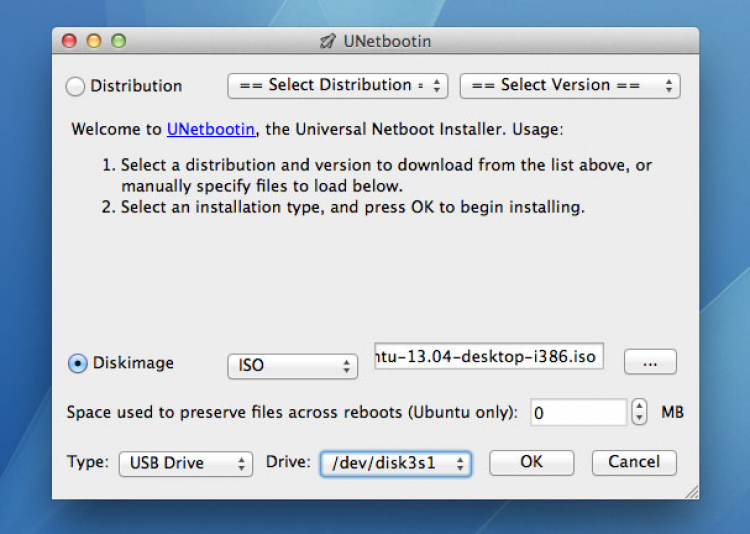The image size is (750, 534).
Task: Select the Diskimage radio button
Action: pos(77,364)
